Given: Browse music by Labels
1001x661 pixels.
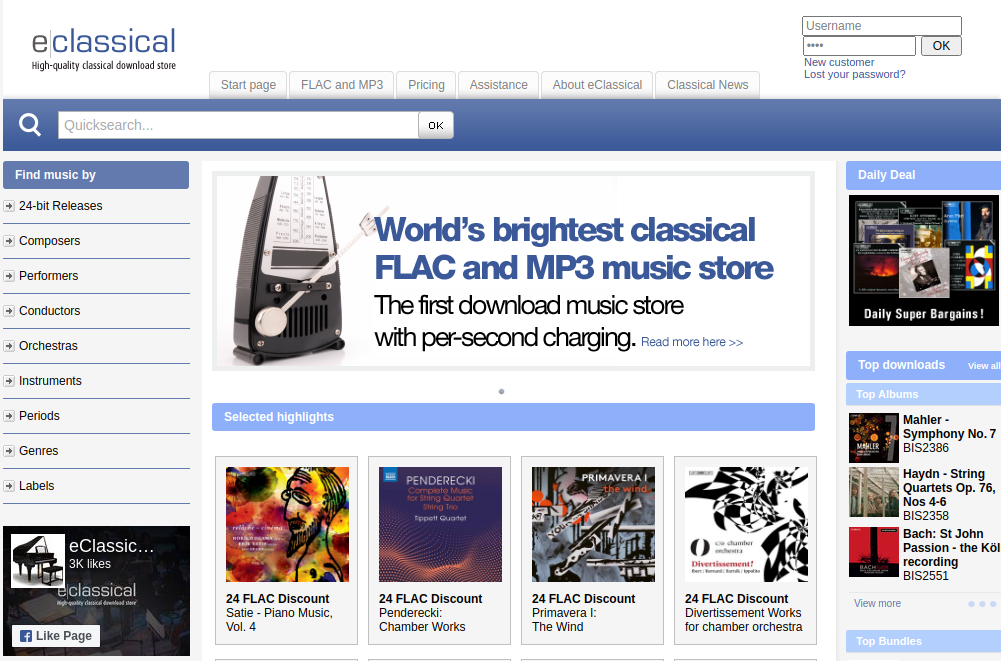Looking at the screenshot, I should 37,486.
